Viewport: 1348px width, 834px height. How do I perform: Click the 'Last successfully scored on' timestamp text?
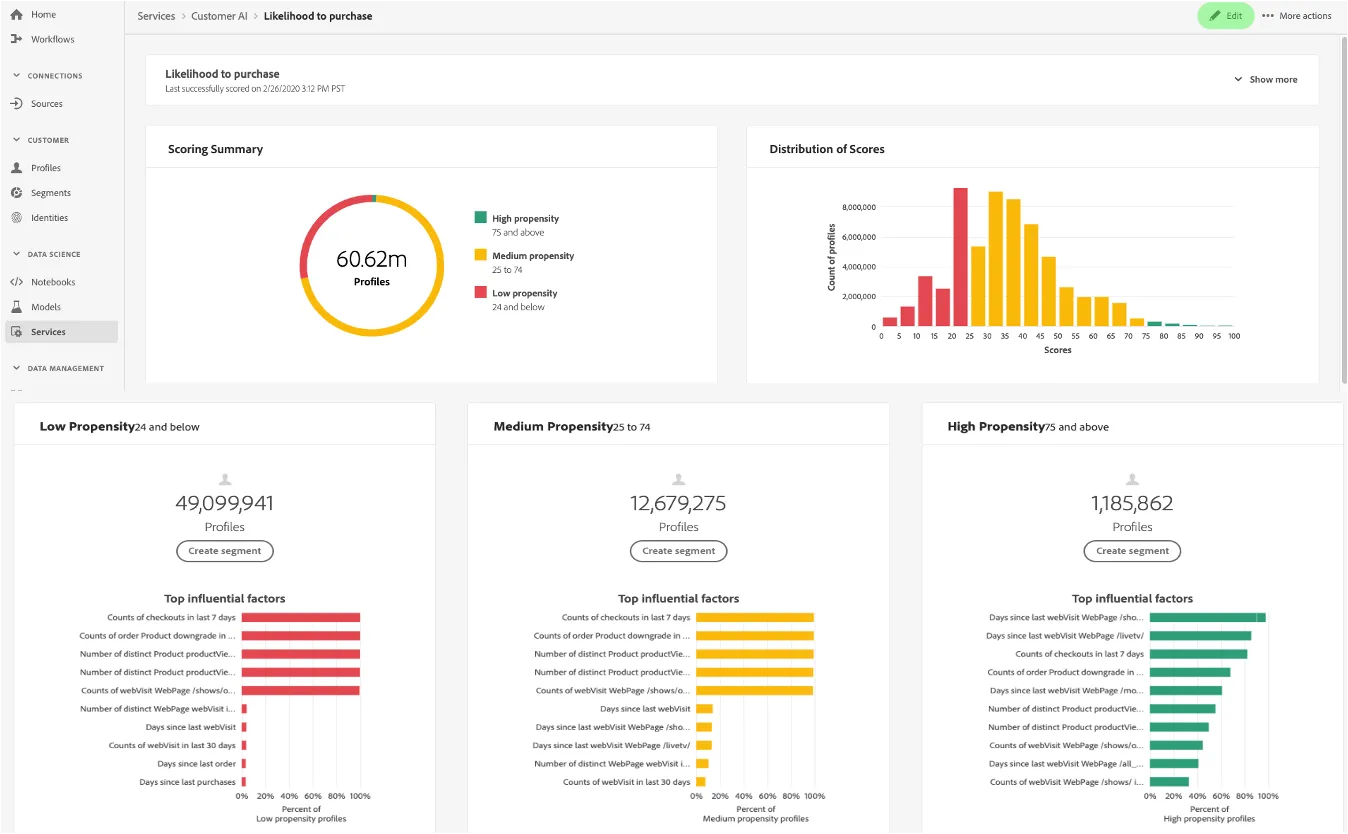coord(255,89)
